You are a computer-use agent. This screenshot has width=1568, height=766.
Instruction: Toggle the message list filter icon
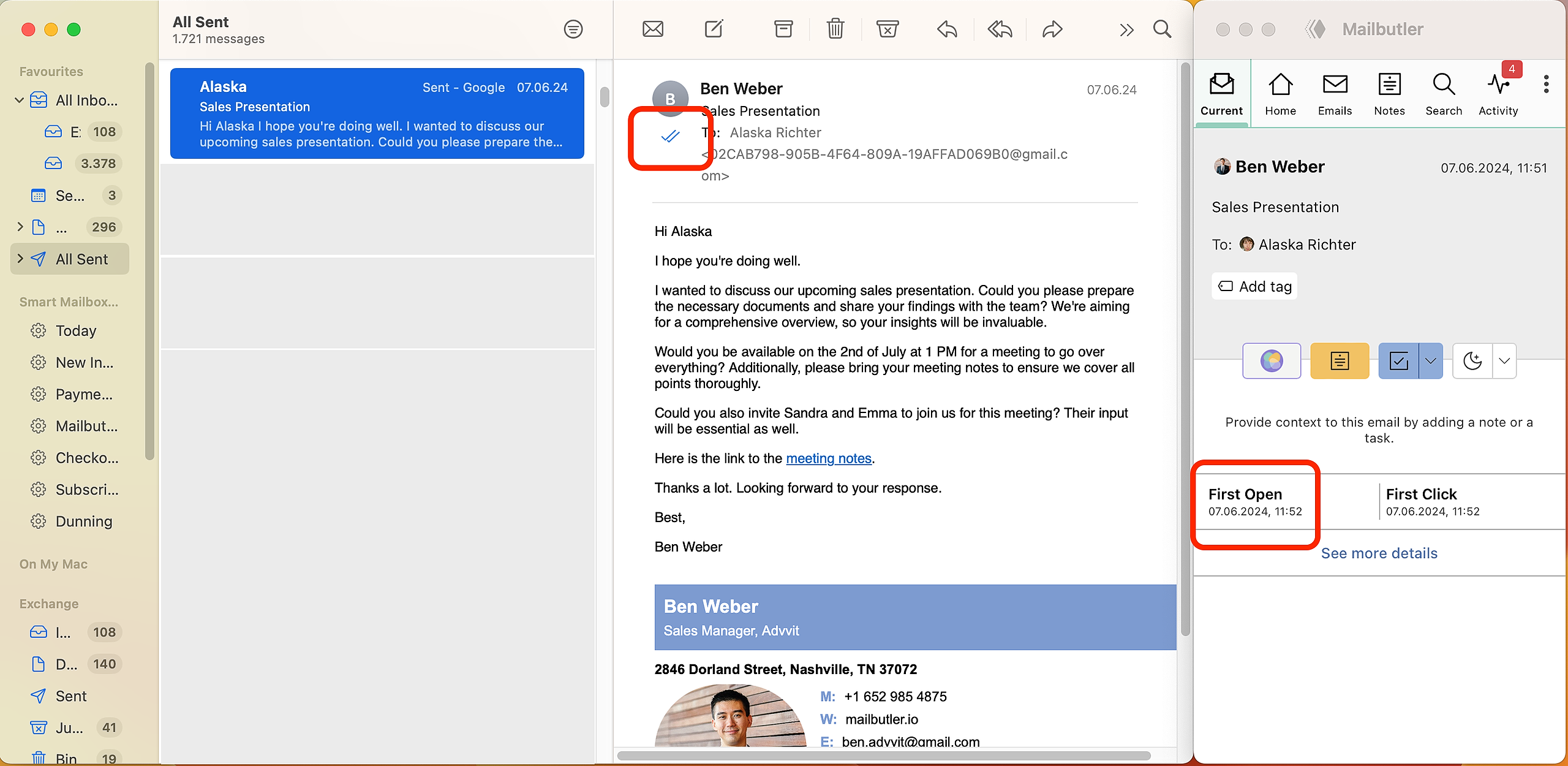[x=573, y=29]
